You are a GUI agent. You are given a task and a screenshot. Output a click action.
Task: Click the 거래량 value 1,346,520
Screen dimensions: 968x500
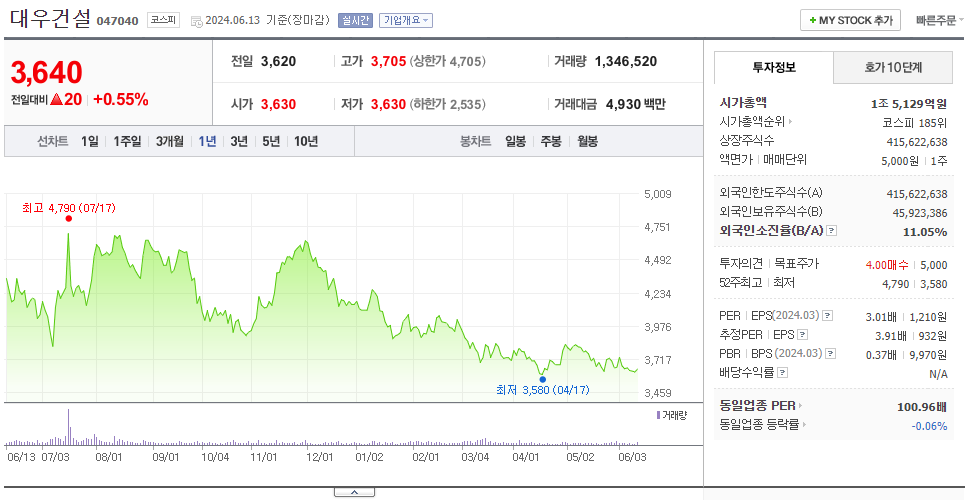point(625,61)
